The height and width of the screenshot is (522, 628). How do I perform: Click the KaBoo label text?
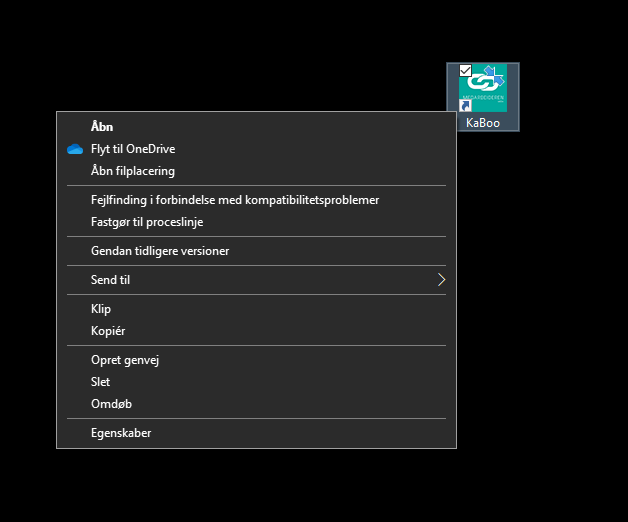tap(483, 123)
